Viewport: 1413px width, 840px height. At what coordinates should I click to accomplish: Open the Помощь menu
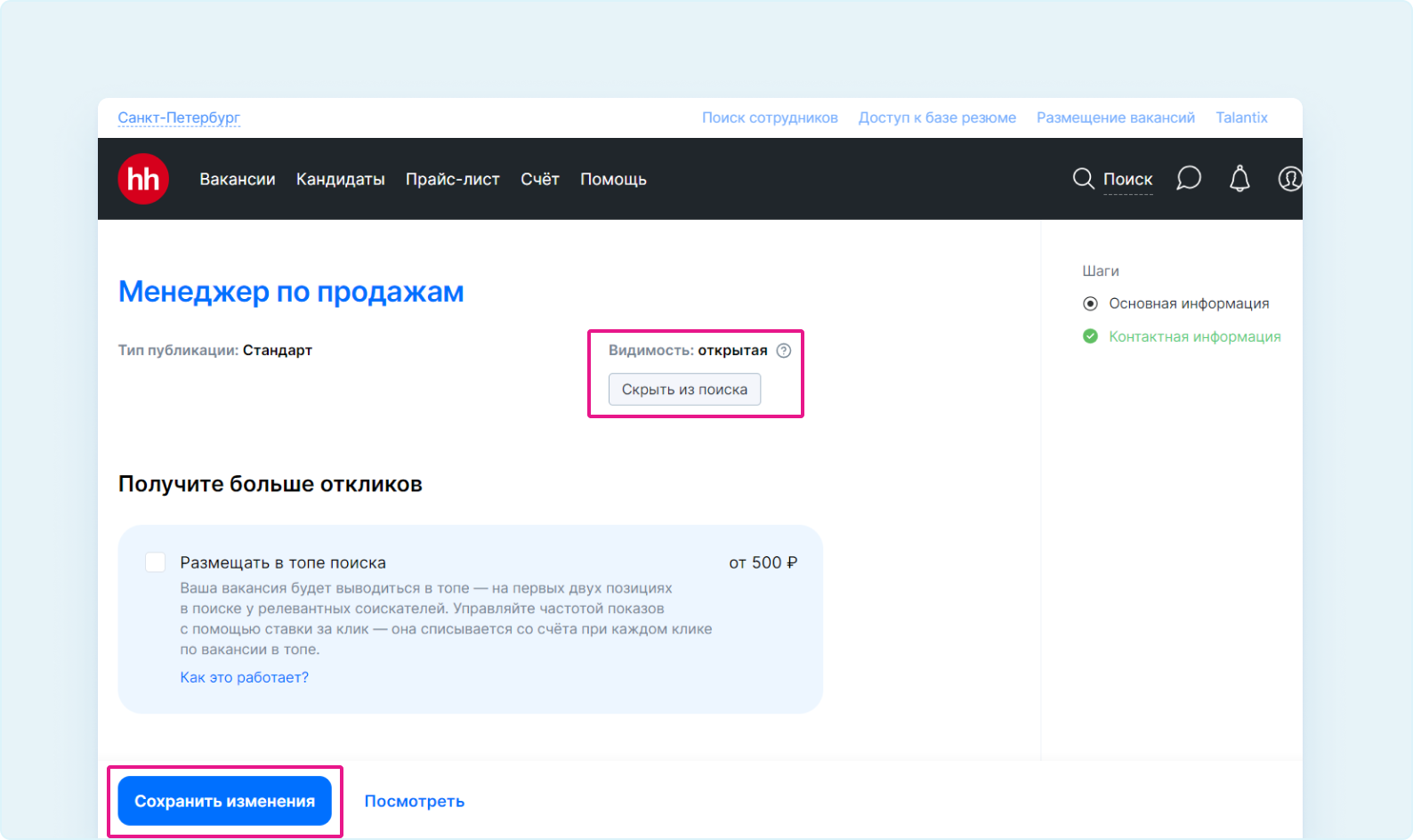614,179
